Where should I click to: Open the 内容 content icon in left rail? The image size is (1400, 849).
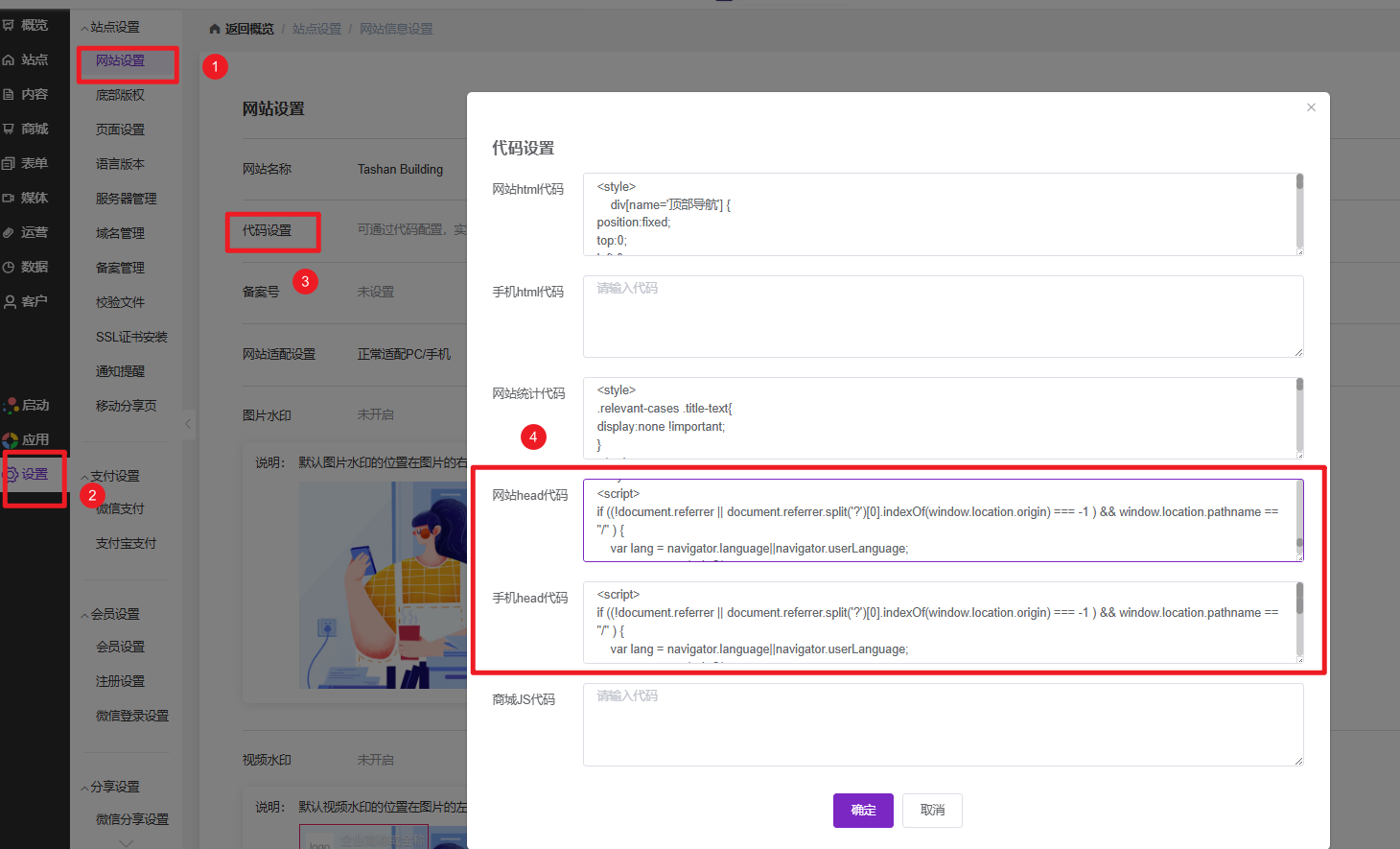9,94
